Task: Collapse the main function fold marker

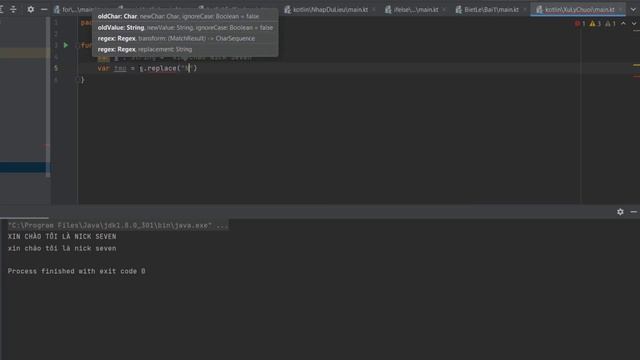Action: pos(78,45)
